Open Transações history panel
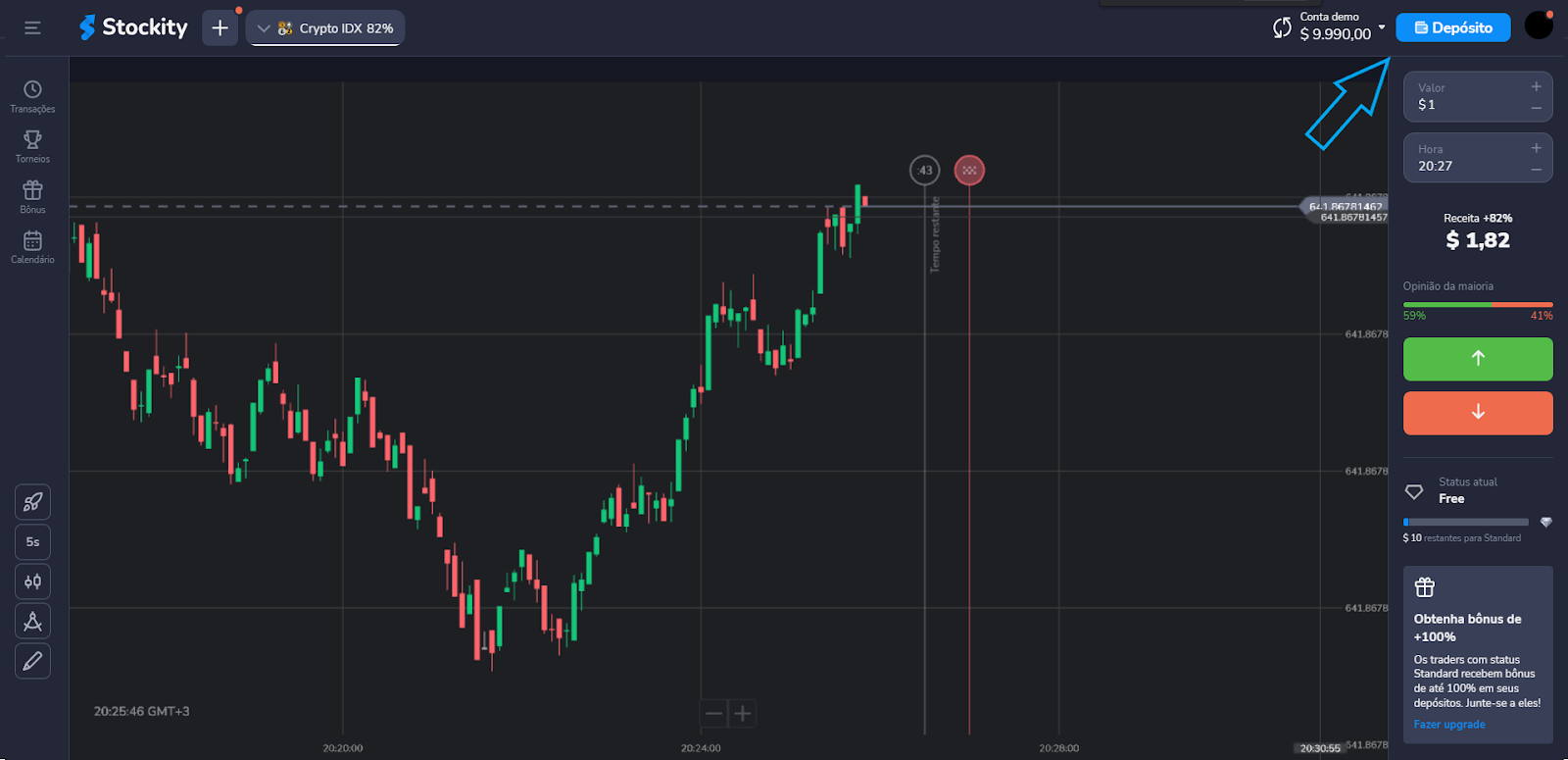This screenshot has width=1568, height=760. (32, 96)
